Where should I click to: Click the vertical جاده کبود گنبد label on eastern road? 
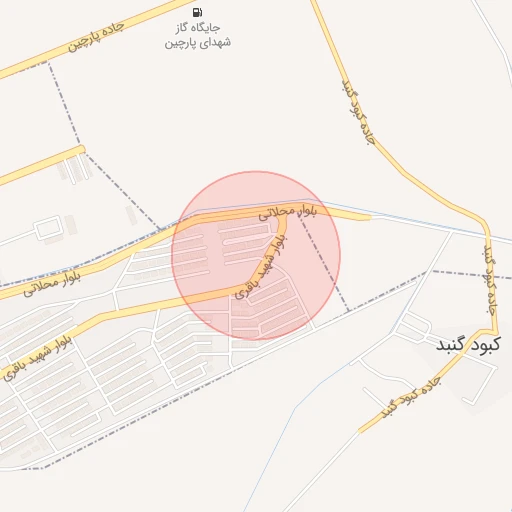pyautogui.click(x=490, y=281)
